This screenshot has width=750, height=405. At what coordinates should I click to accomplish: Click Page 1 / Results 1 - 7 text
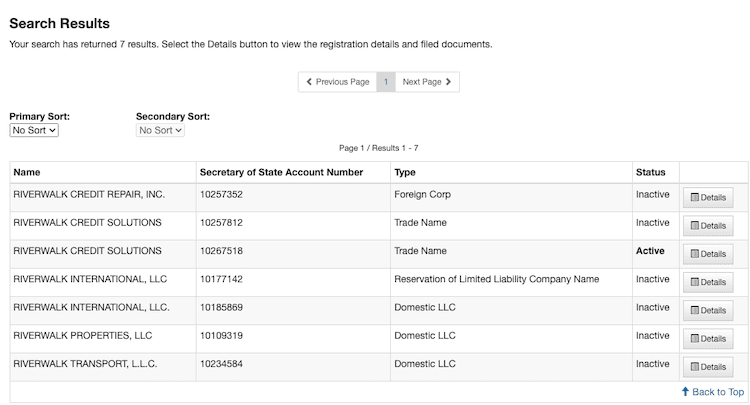pos(378,148)
